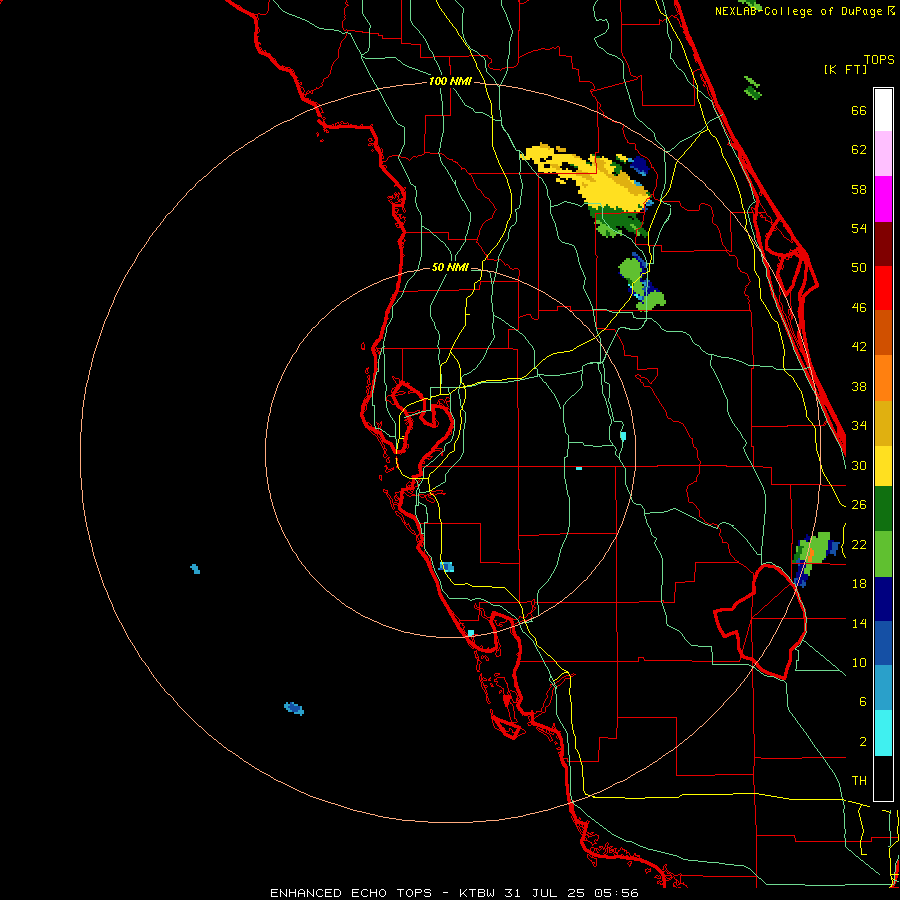This screenshot has width=900, height=900.
Task: Click the white swatch in TOPS legend
Action: (883, 110)
